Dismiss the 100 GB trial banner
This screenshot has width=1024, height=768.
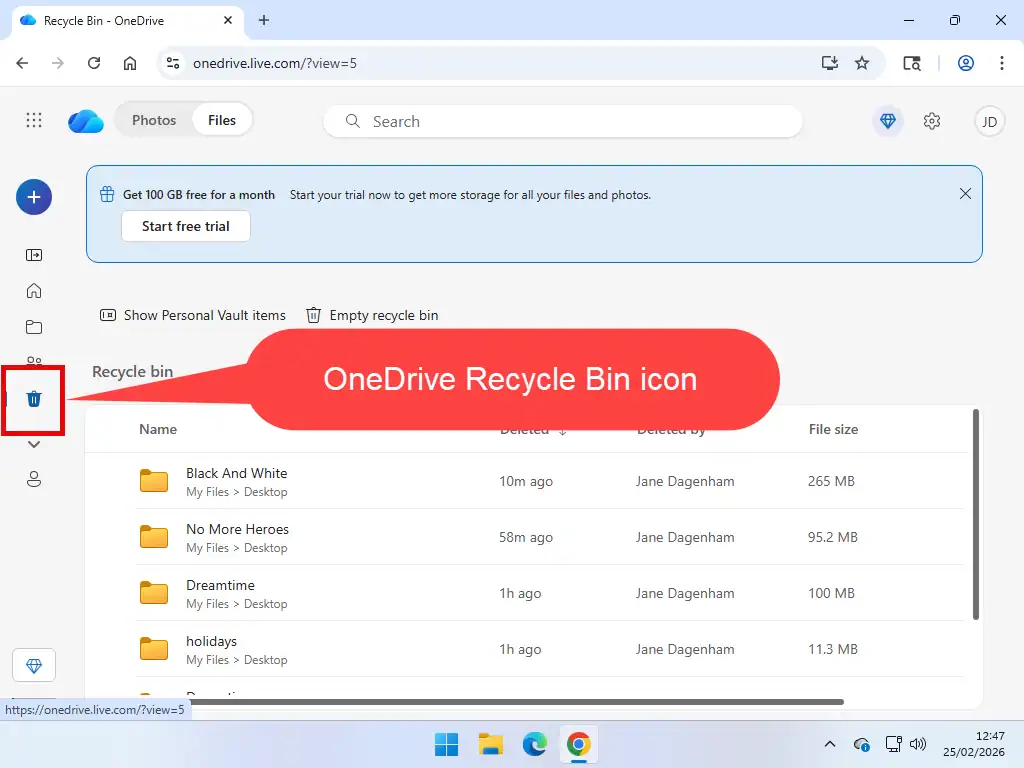965,193
